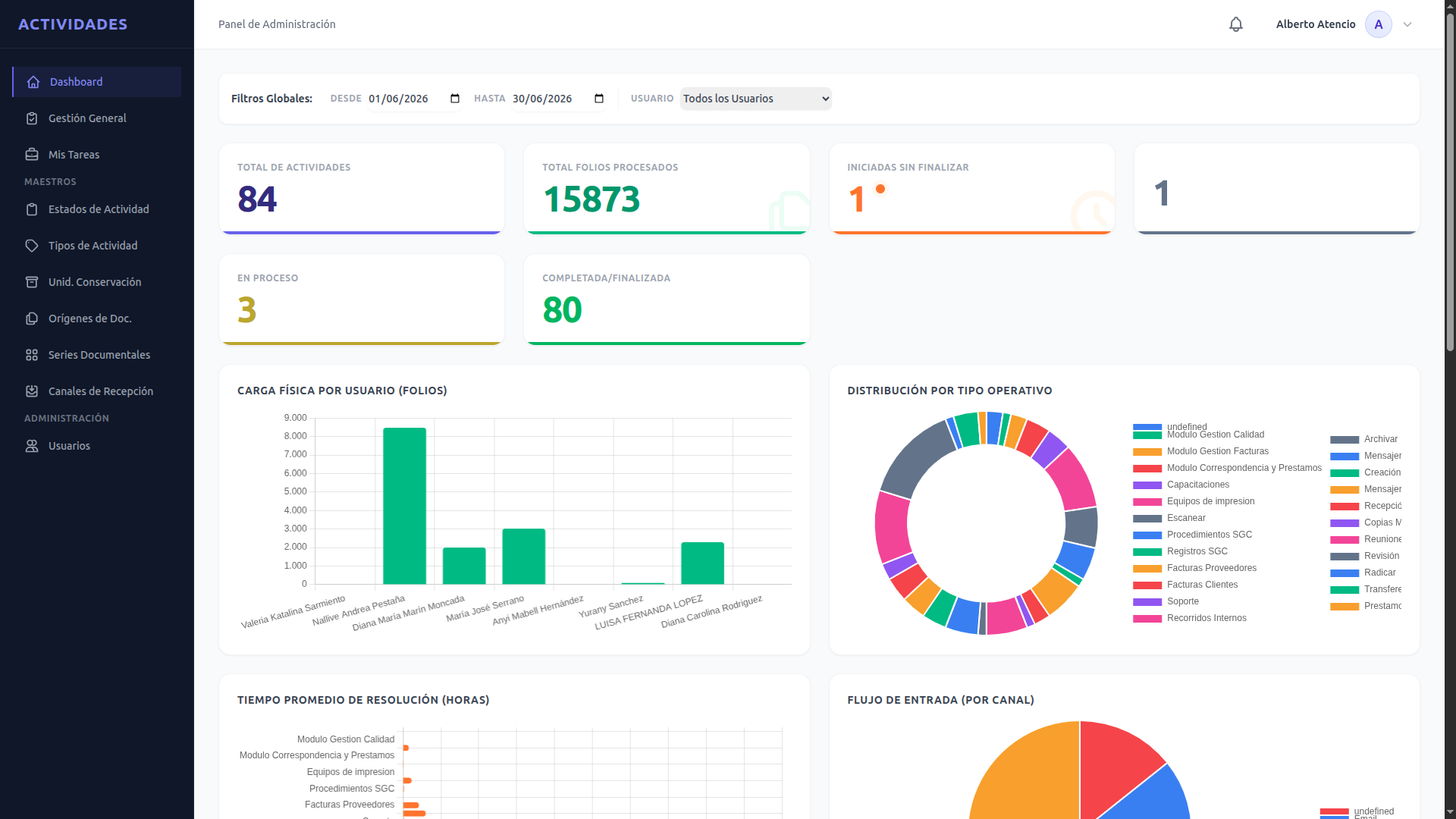Click the HASTA date field 30/06/2026
This screenshot has height=819, width=1456.
coord(559,99)
